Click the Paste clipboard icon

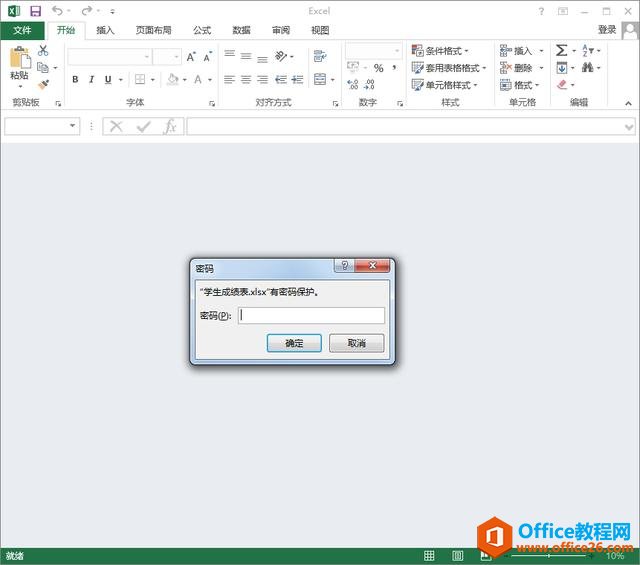pyautogui.click(x=20, y=57)
